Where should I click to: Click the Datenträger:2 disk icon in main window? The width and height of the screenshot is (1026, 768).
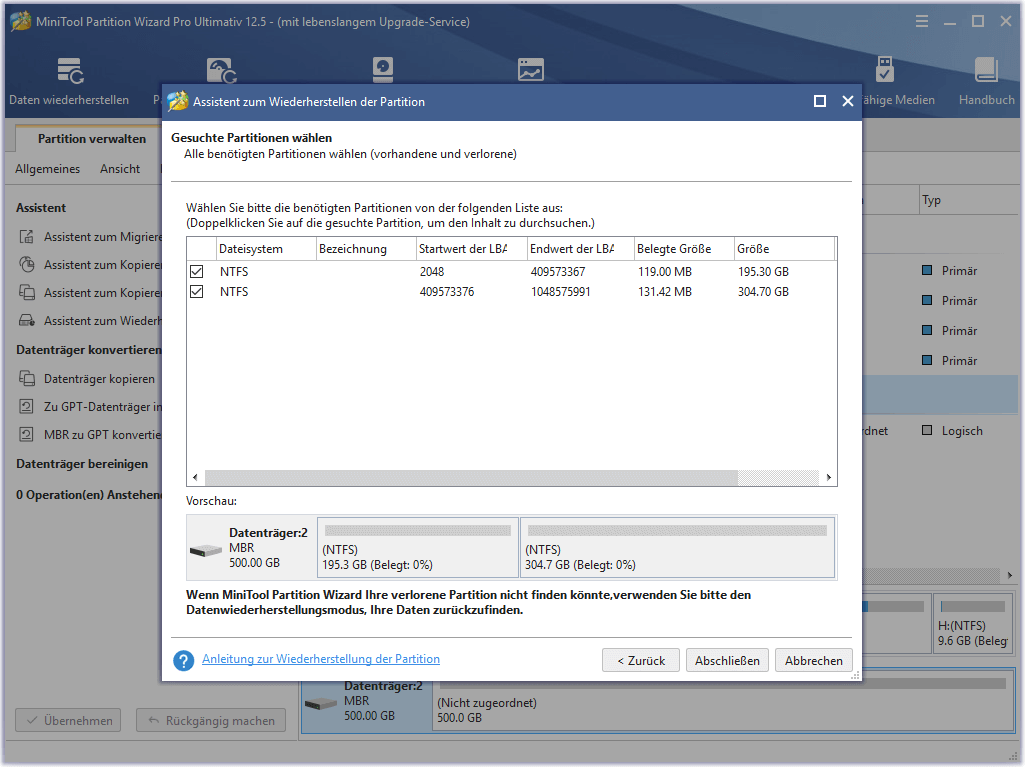(321, 704)
